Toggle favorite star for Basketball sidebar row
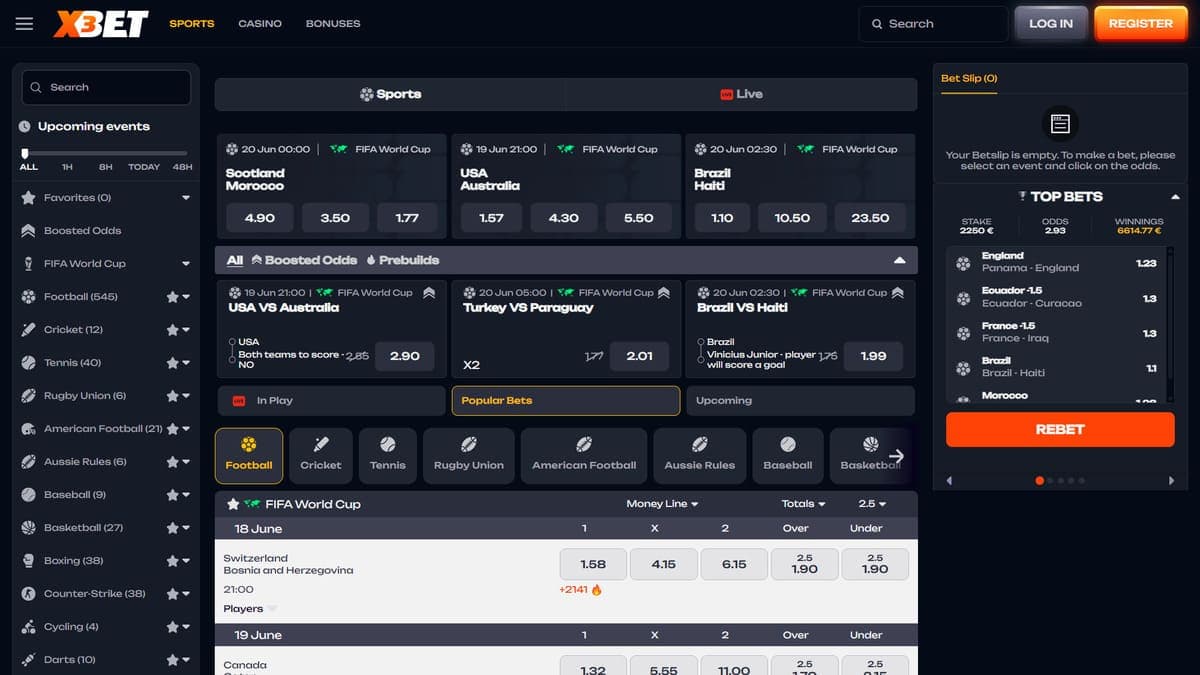 pos(172,528)
